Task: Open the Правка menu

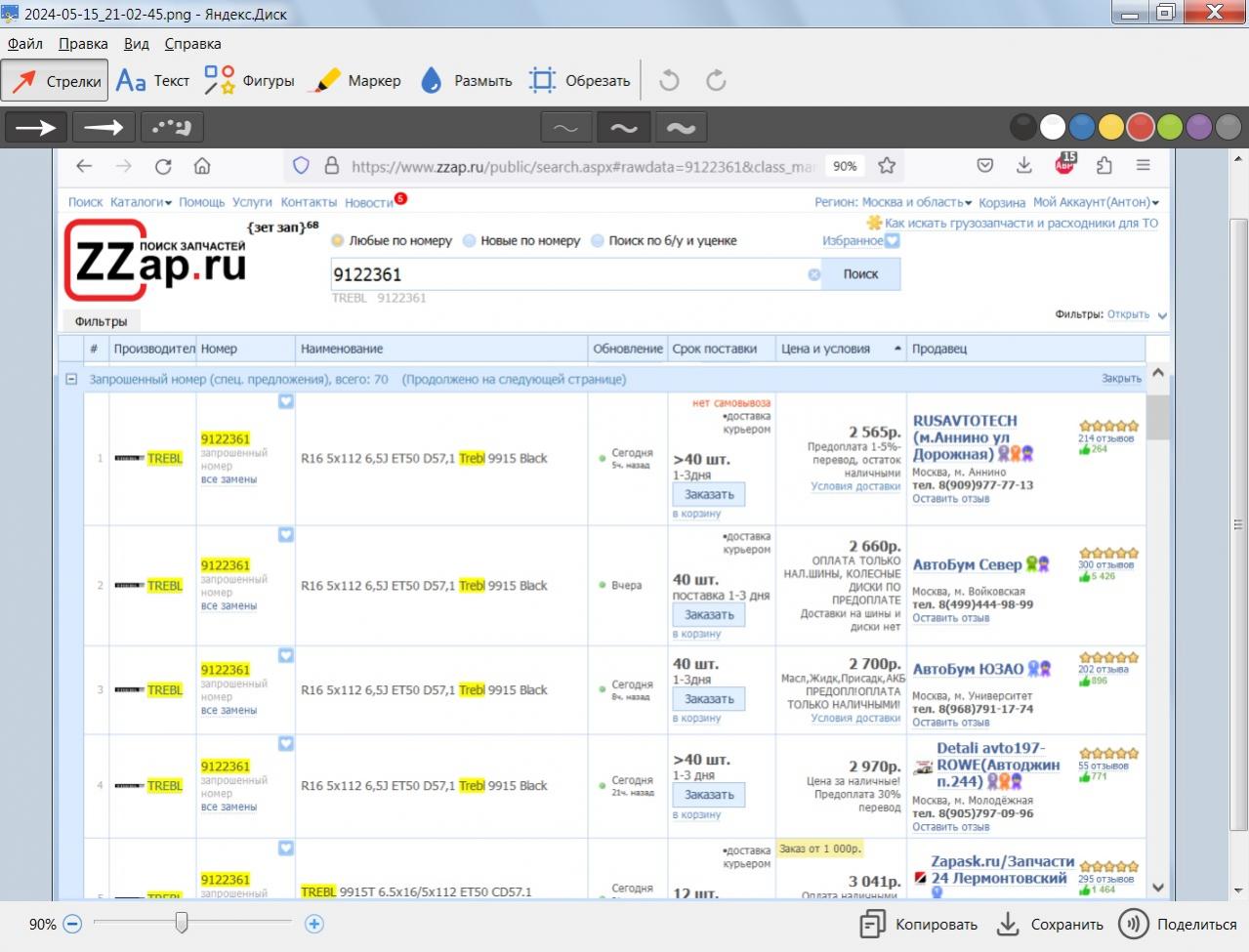Action: 83,44
